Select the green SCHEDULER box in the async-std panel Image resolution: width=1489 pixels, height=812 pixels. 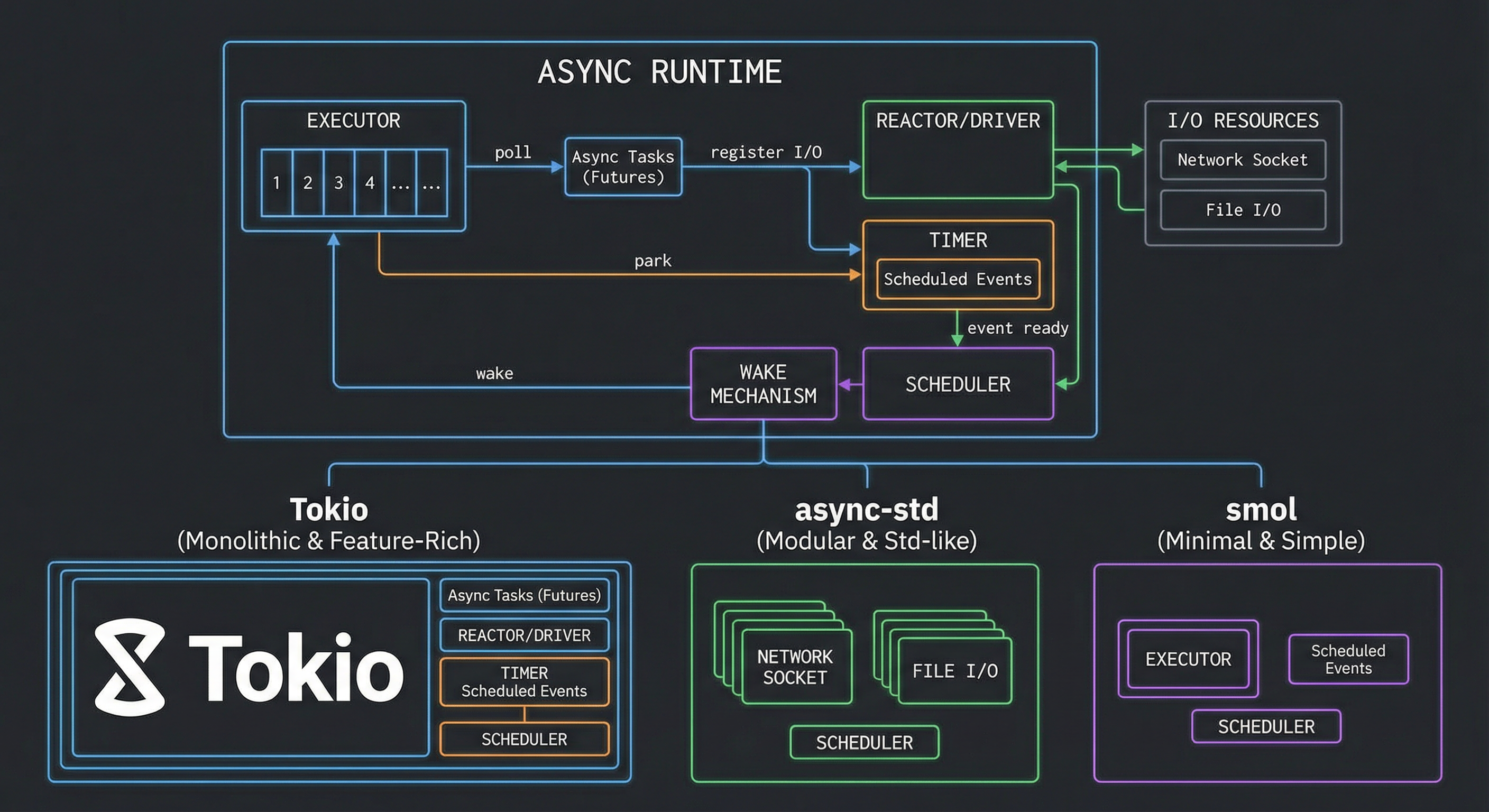coord(864,743)
